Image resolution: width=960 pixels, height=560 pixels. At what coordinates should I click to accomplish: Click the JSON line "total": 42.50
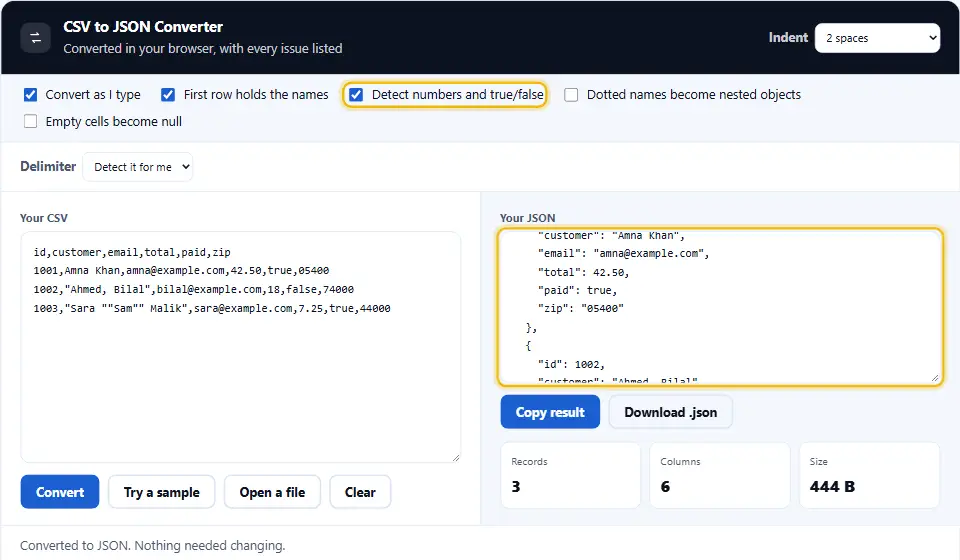583,272
